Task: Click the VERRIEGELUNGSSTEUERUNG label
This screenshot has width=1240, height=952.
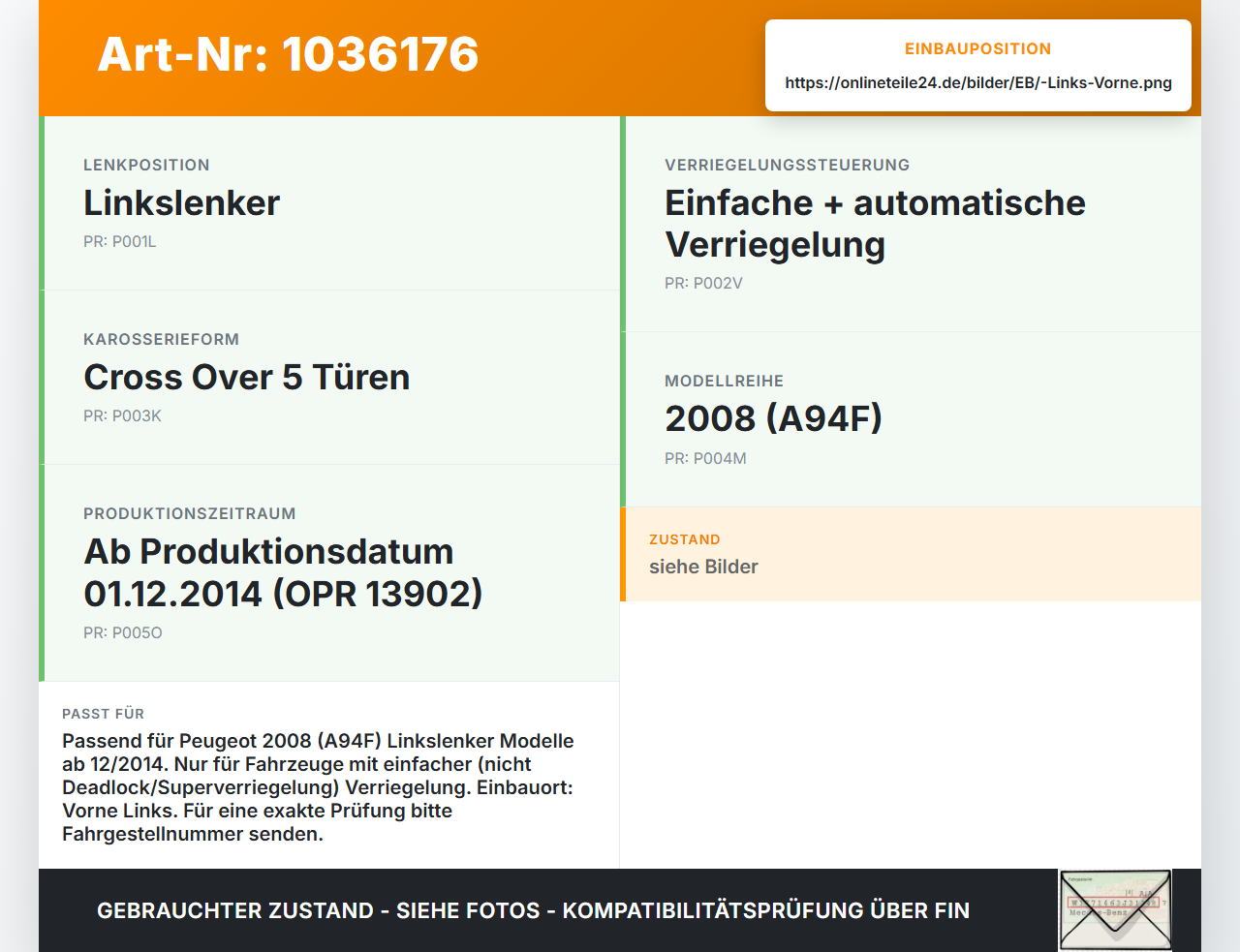Action: [x=787, y=166]
